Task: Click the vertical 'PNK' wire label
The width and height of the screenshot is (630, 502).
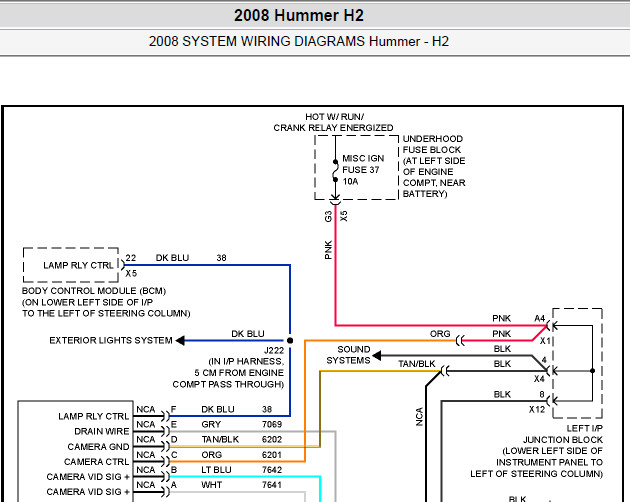Action: pyautogui.click(x=328, y=250)
